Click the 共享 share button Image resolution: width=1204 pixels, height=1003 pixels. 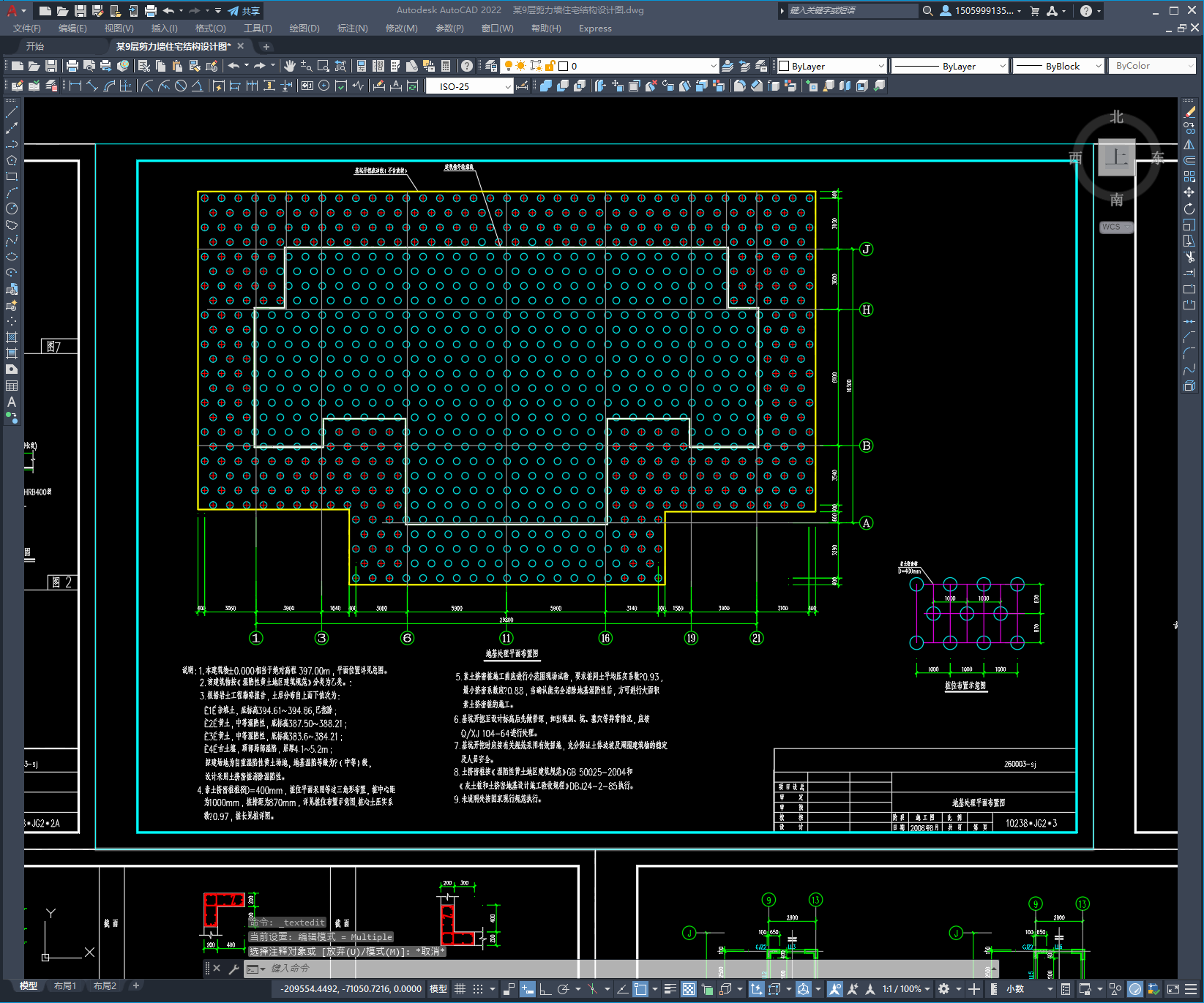tap(244, 11)
